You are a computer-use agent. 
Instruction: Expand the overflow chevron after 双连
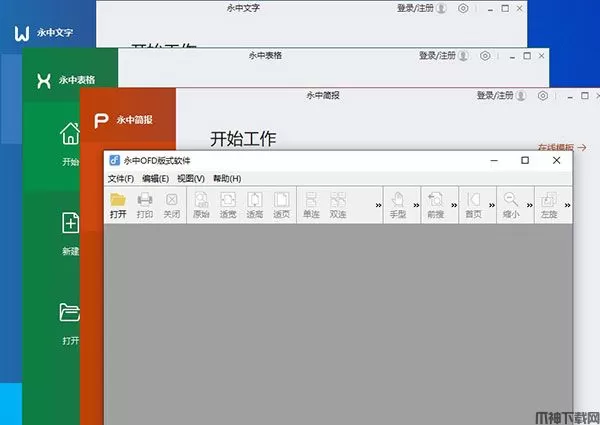click(378, 205)
